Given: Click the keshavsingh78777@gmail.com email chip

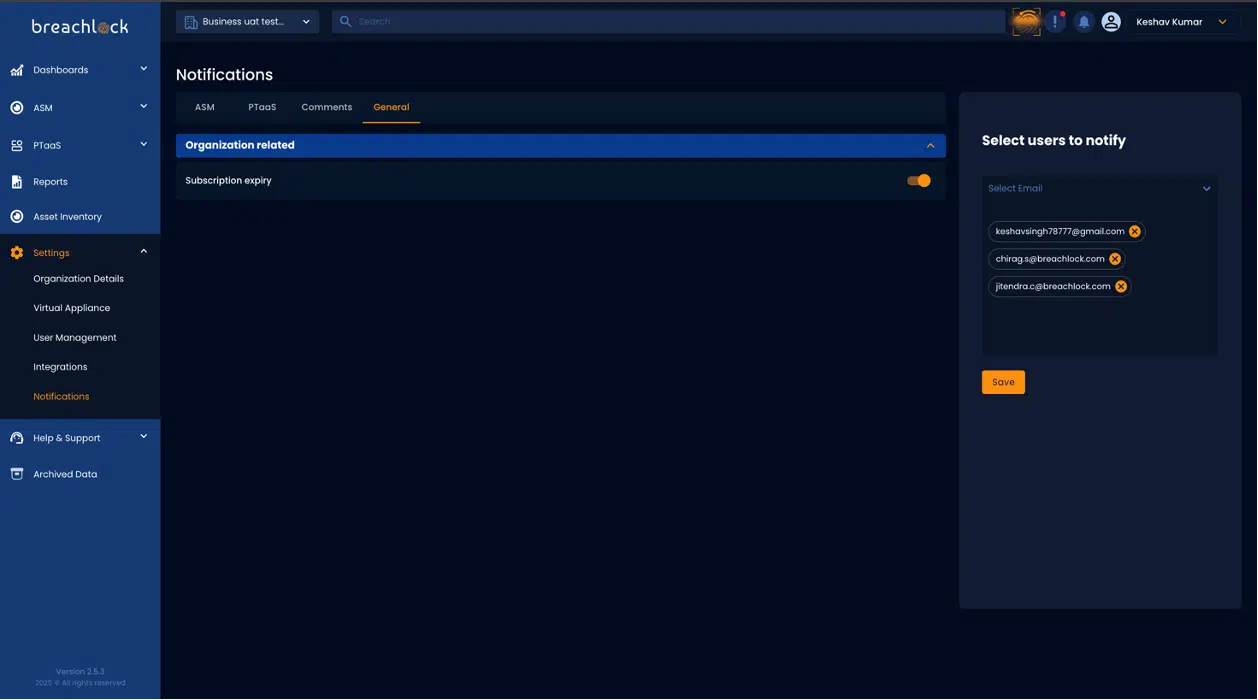Looking at the screenshot, I should 1066,231.
